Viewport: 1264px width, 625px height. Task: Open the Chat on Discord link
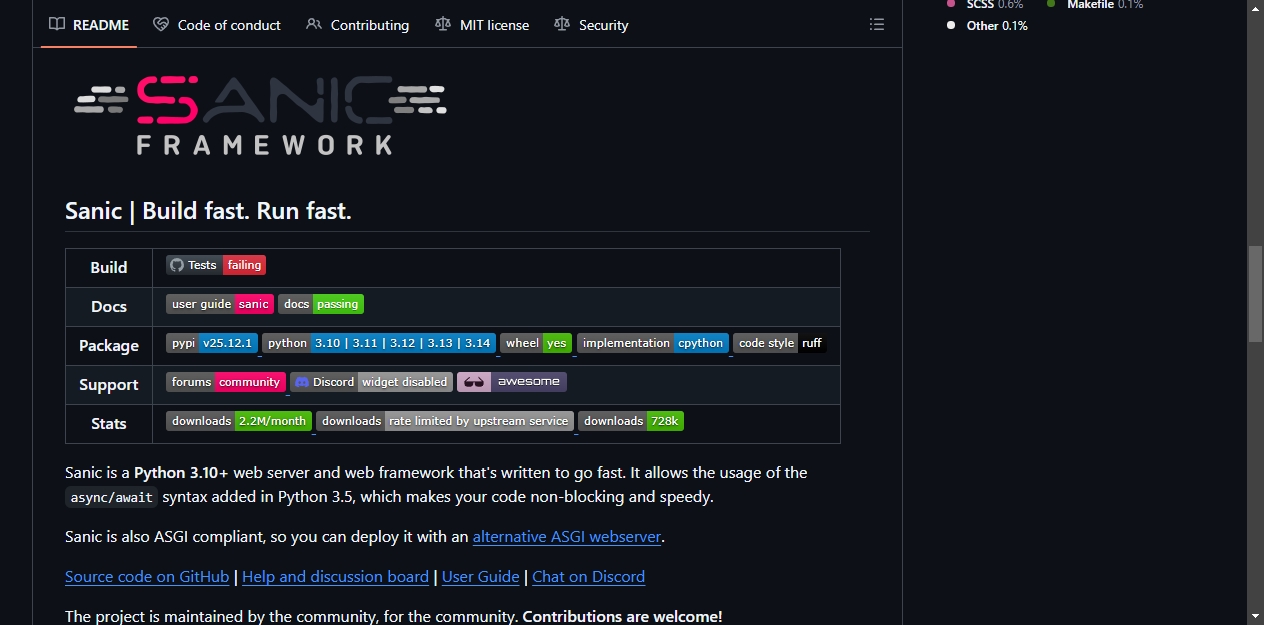[x=589, y=577]
